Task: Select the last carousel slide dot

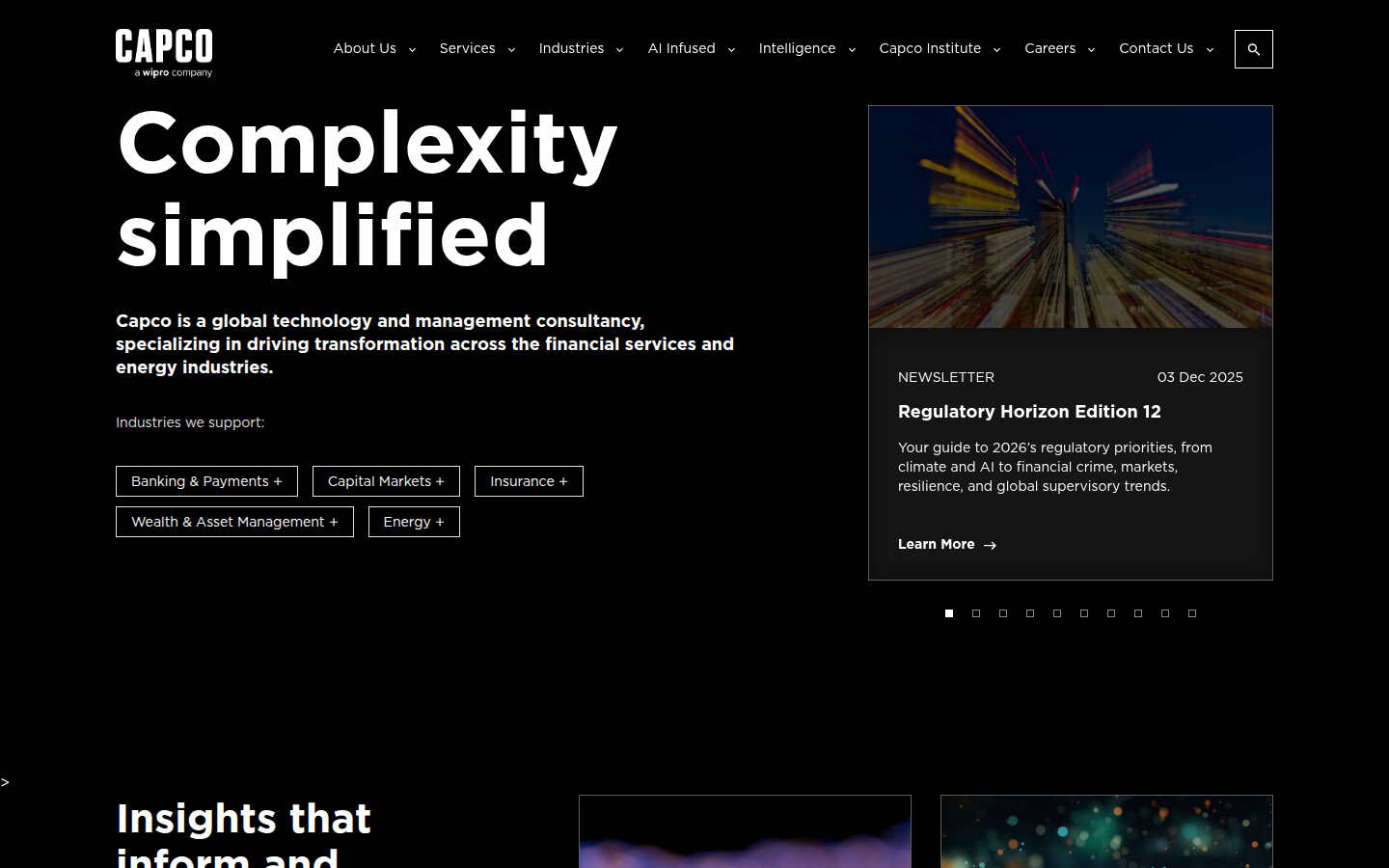Action: click(x=1192, y=613)
